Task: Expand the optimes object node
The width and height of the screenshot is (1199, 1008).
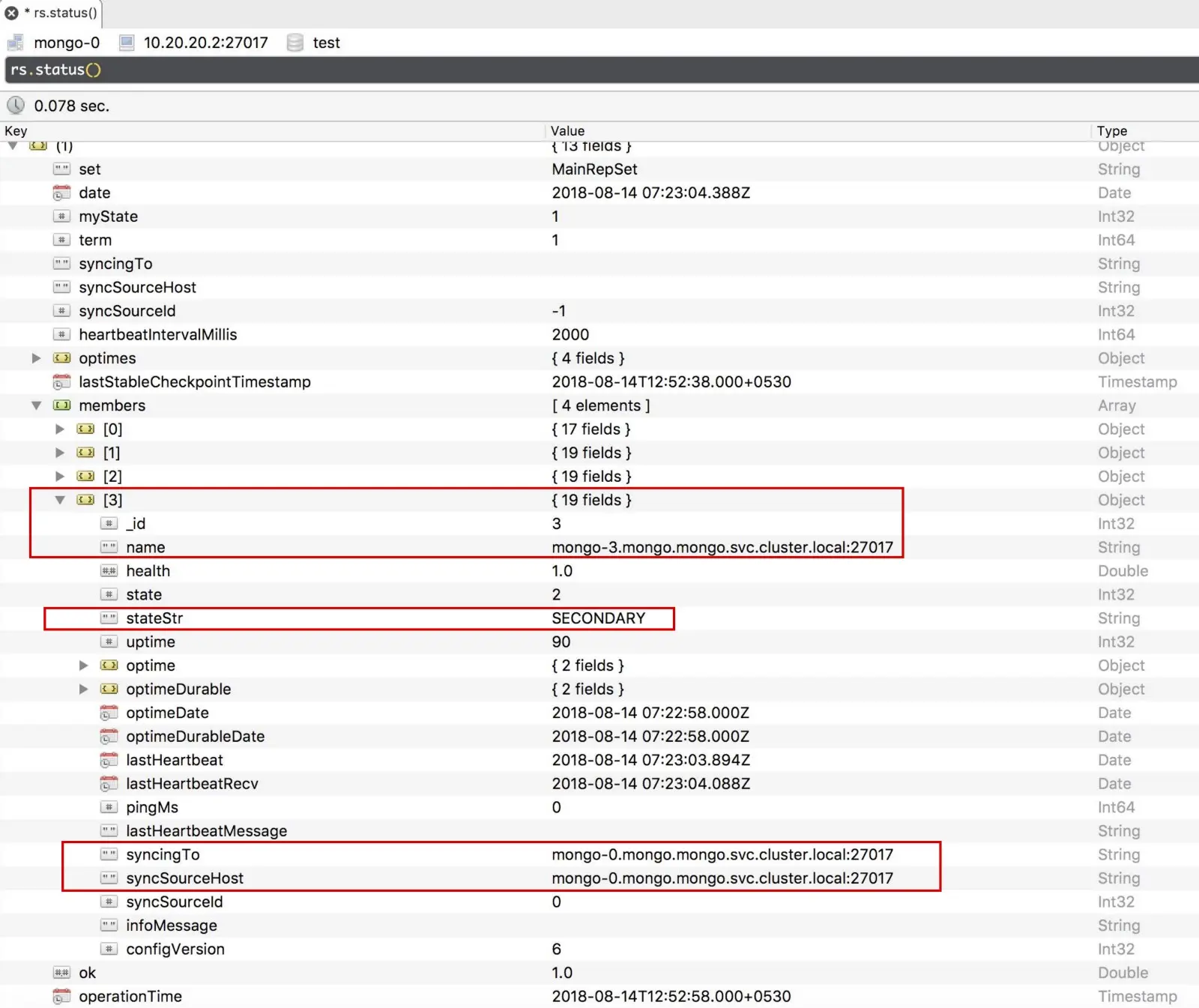Action: (x=36, y=358)
